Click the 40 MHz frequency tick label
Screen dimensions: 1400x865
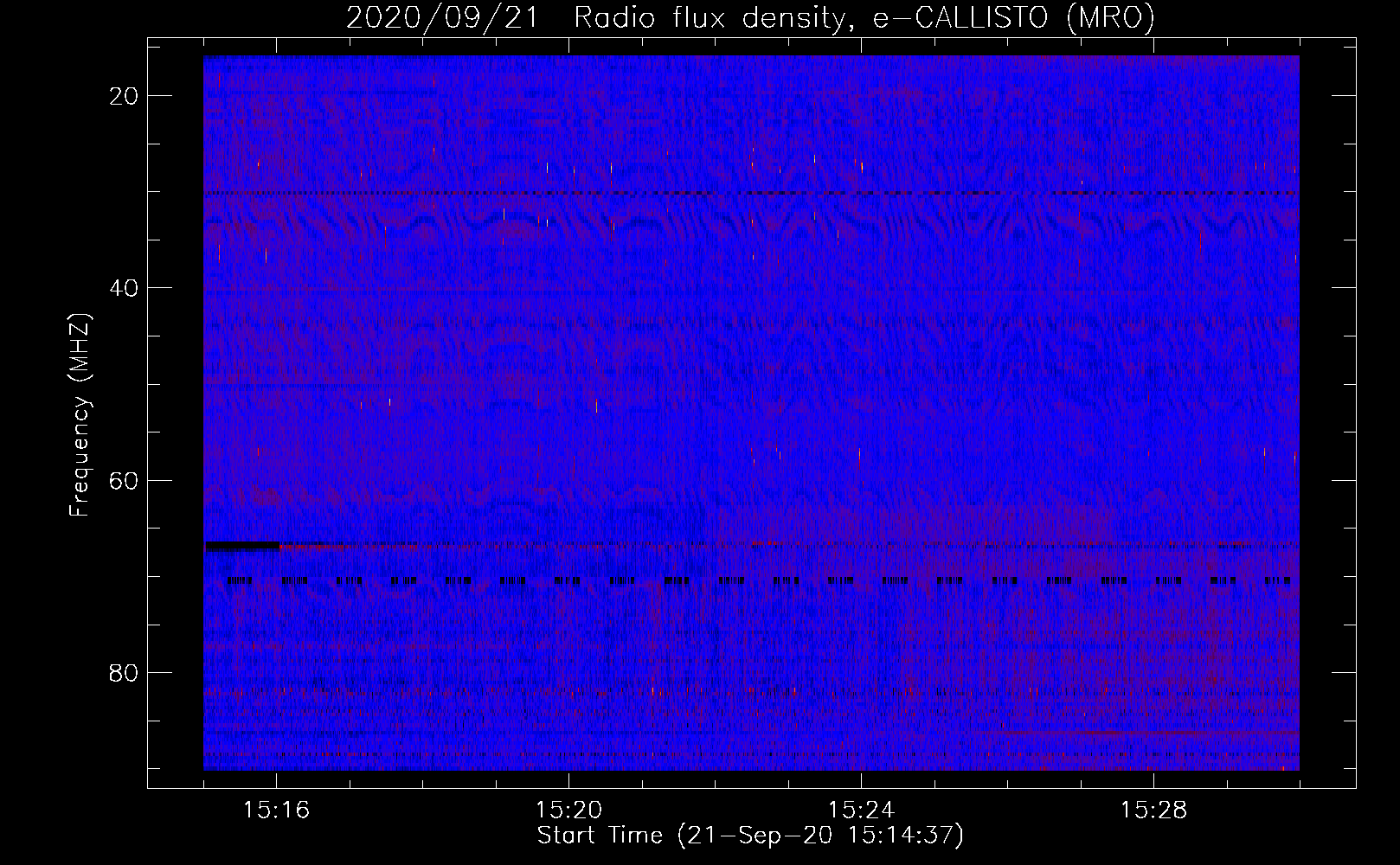(x=125, y=288)
